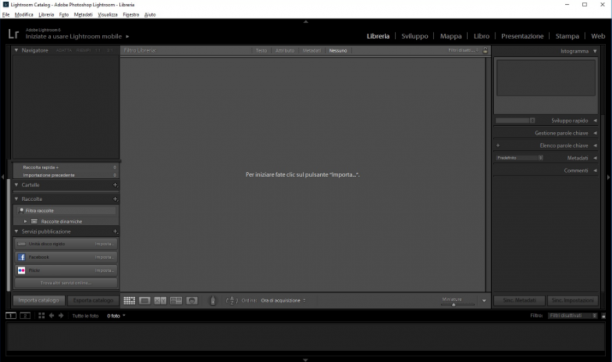Open the Stampa module
This screenshot has width=612, height=362.
click(567, 36)
